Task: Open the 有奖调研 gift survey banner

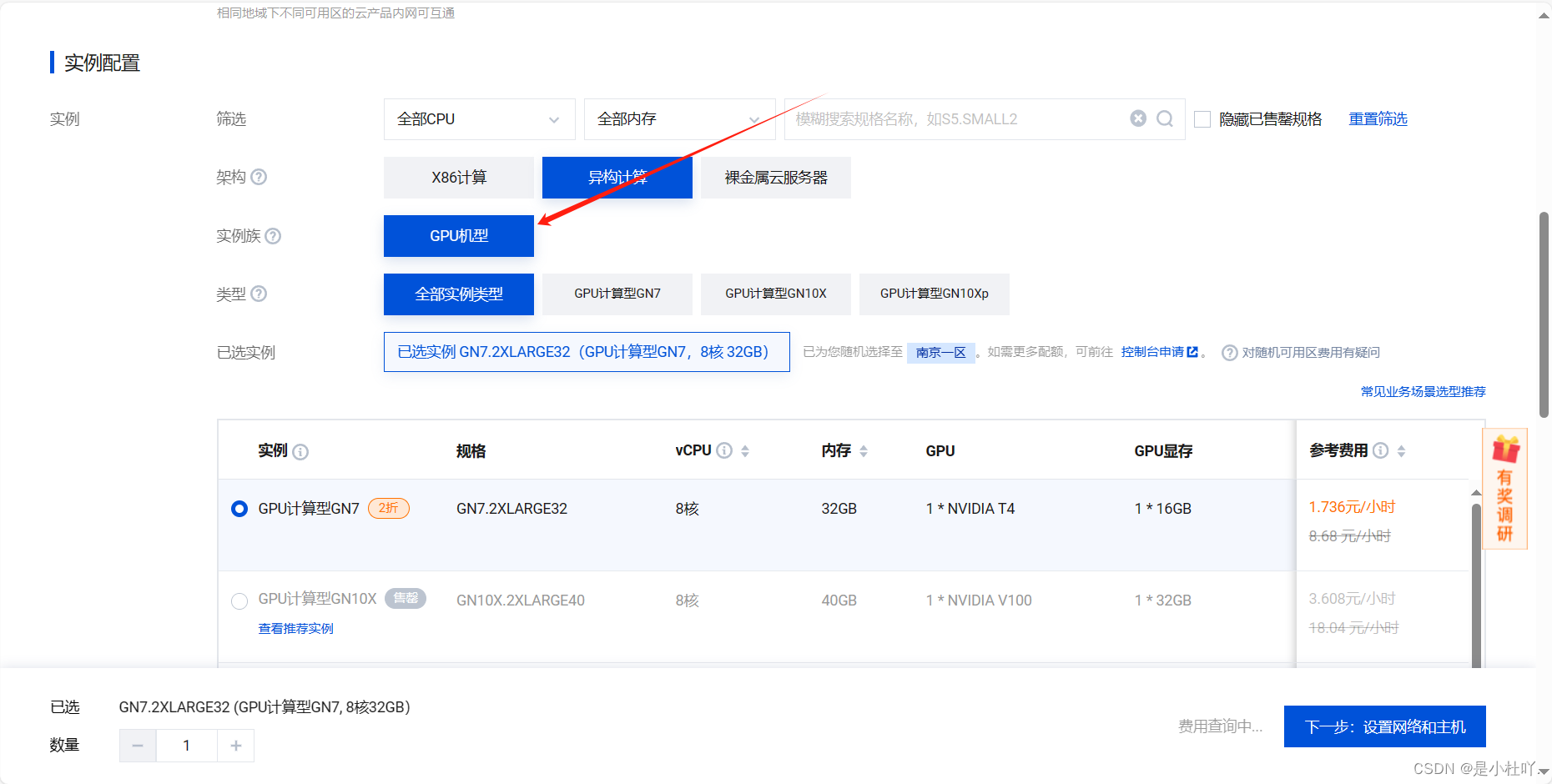Action: pyautogui.click(x=1504, y=489)
